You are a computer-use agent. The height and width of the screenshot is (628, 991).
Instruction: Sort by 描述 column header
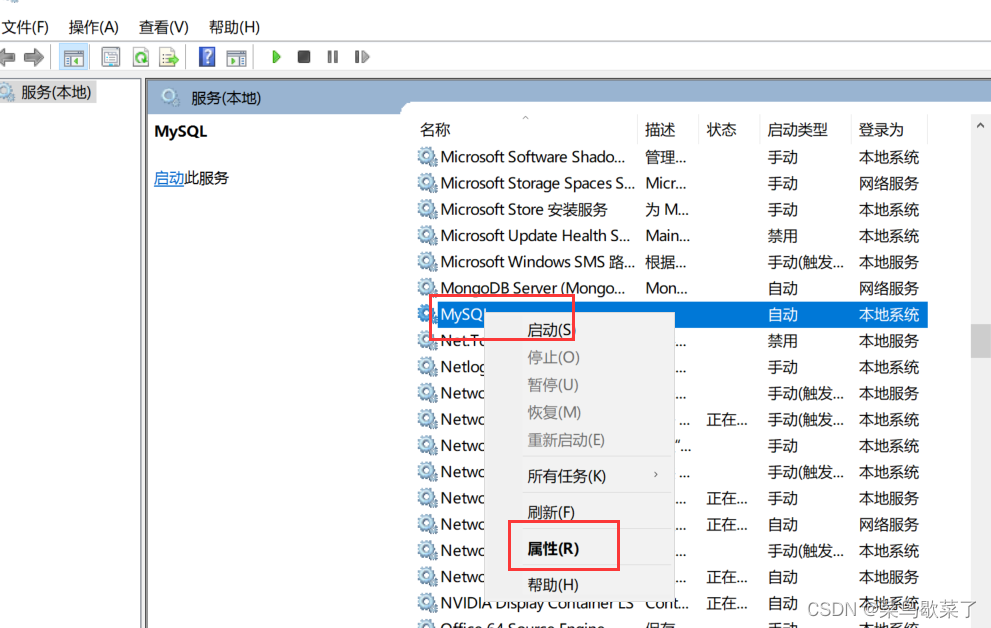click(x=660, y=130)
